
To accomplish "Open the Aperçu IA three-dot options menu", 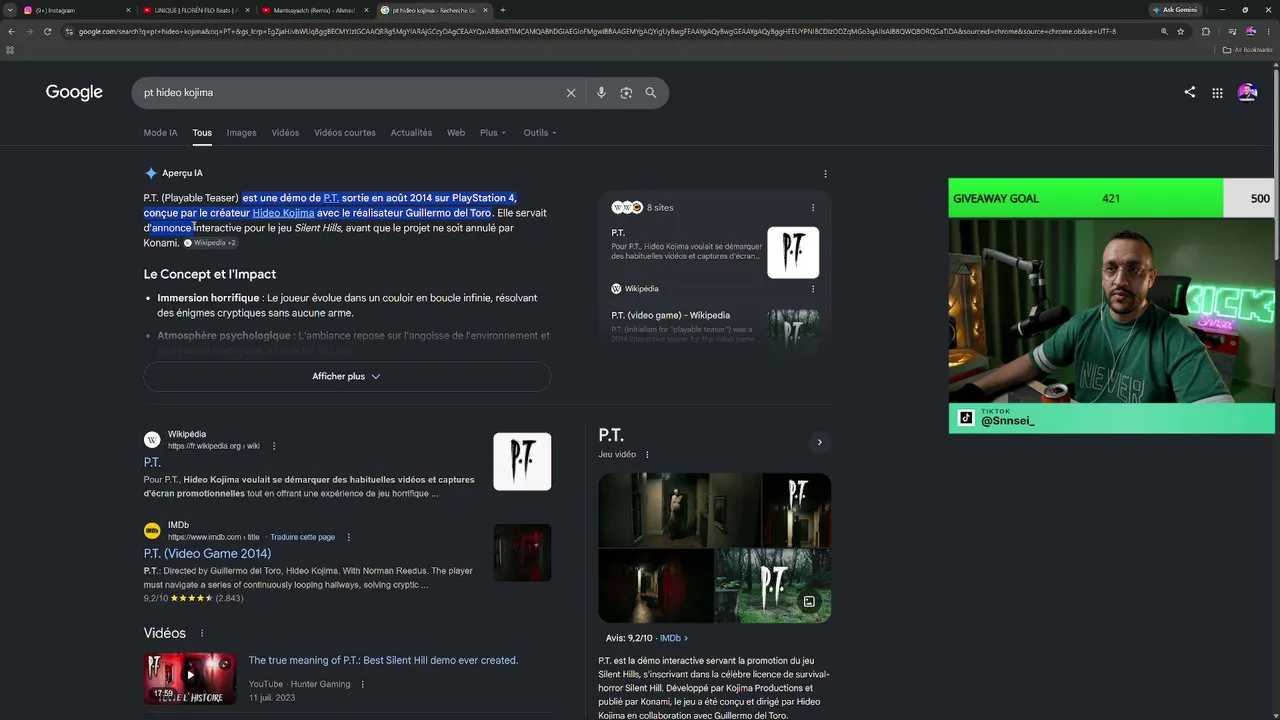I will pos(825,173).
